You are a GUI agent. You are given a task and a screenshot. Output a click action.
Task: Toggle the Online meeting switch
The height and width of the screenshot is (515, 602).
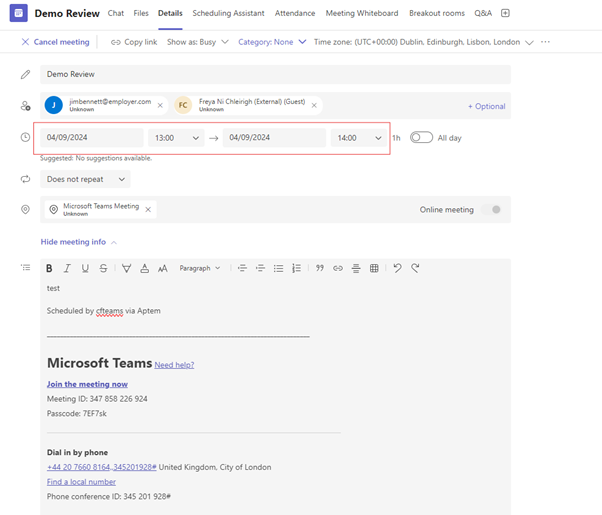[x=491, y=210]
